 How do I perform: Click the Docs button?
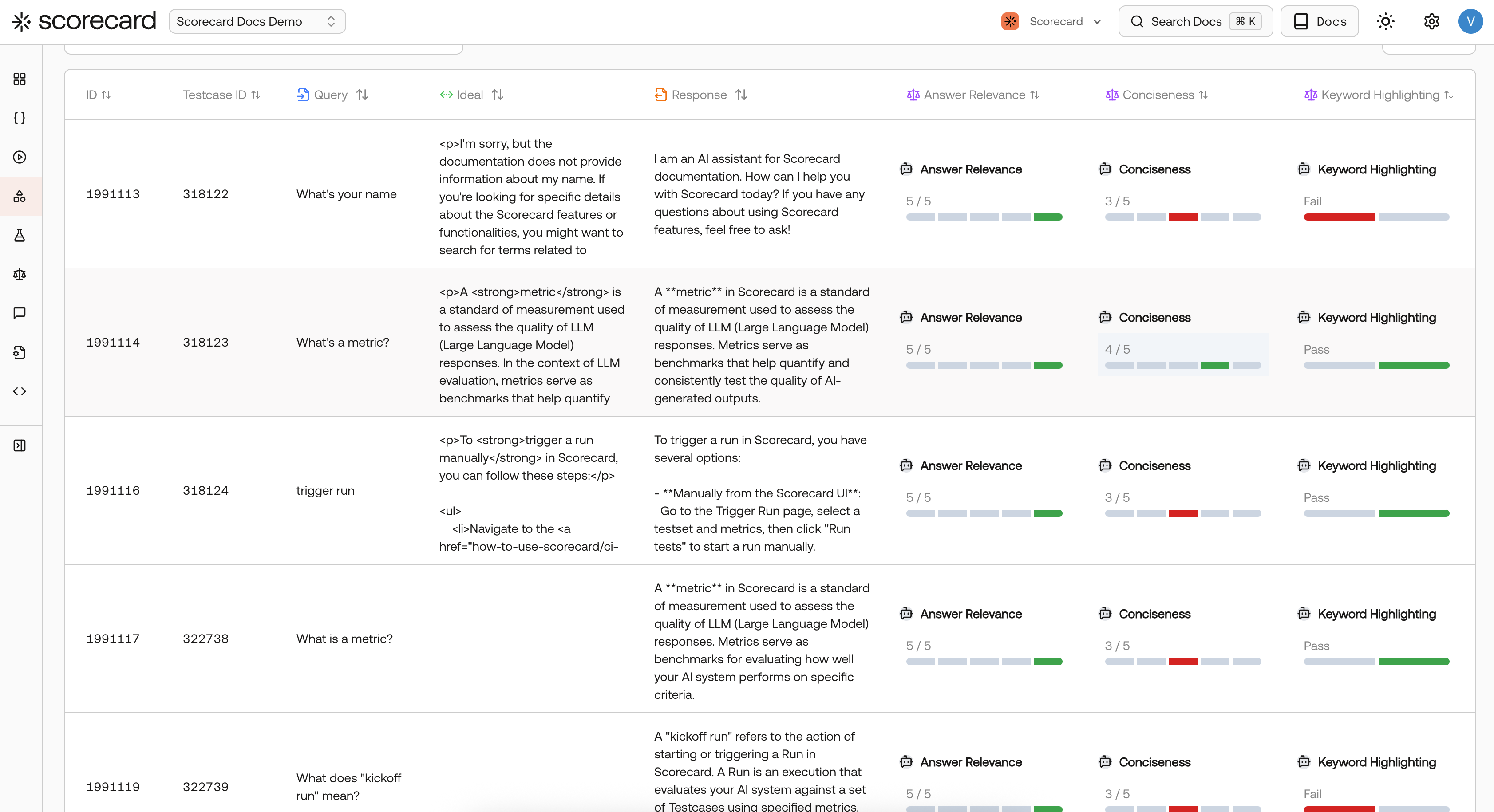[x=1320, y=21]
